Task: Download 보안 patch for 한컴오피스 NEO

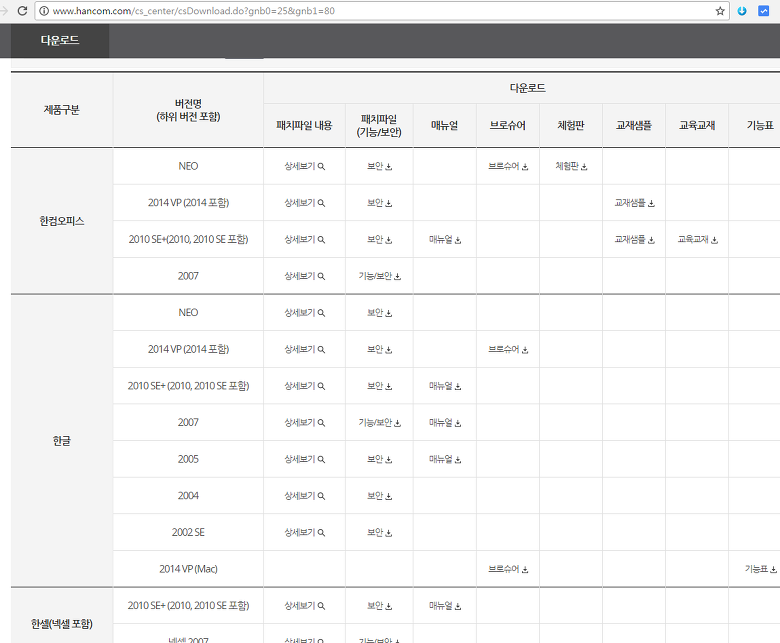Action: coord(380,167)
